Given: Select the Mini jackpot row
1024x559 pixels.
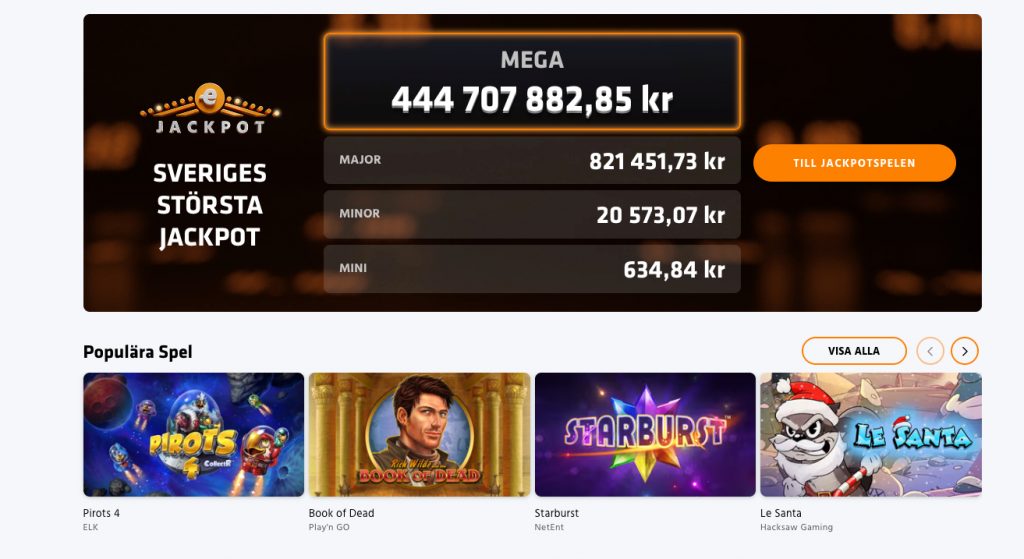Looking at the screenshot, I should [x=532, y=269].
